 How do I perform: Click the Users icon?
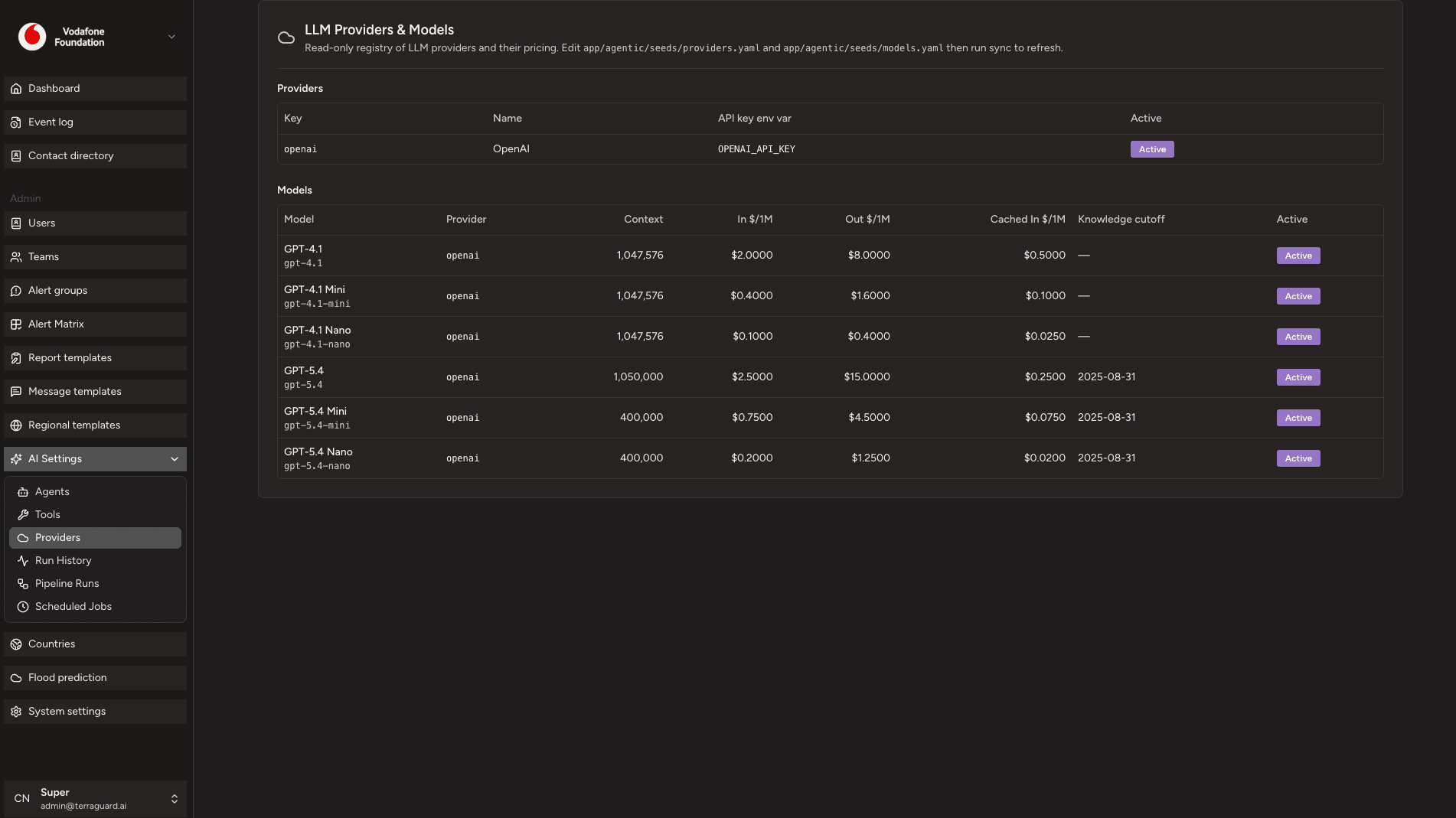click(16, 223)
